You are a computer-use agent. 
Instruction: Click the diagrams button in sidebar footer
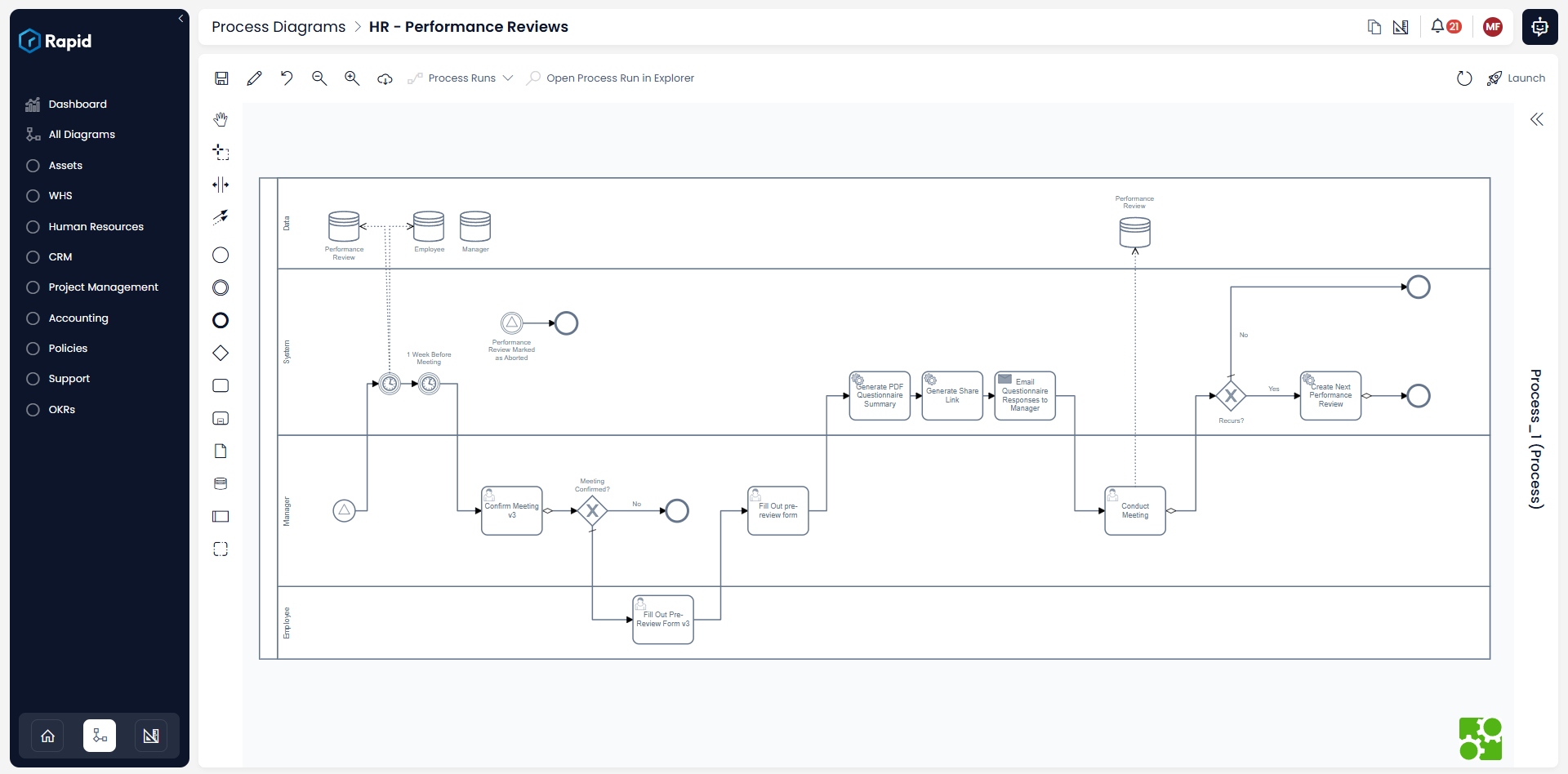tap(100, 736)
